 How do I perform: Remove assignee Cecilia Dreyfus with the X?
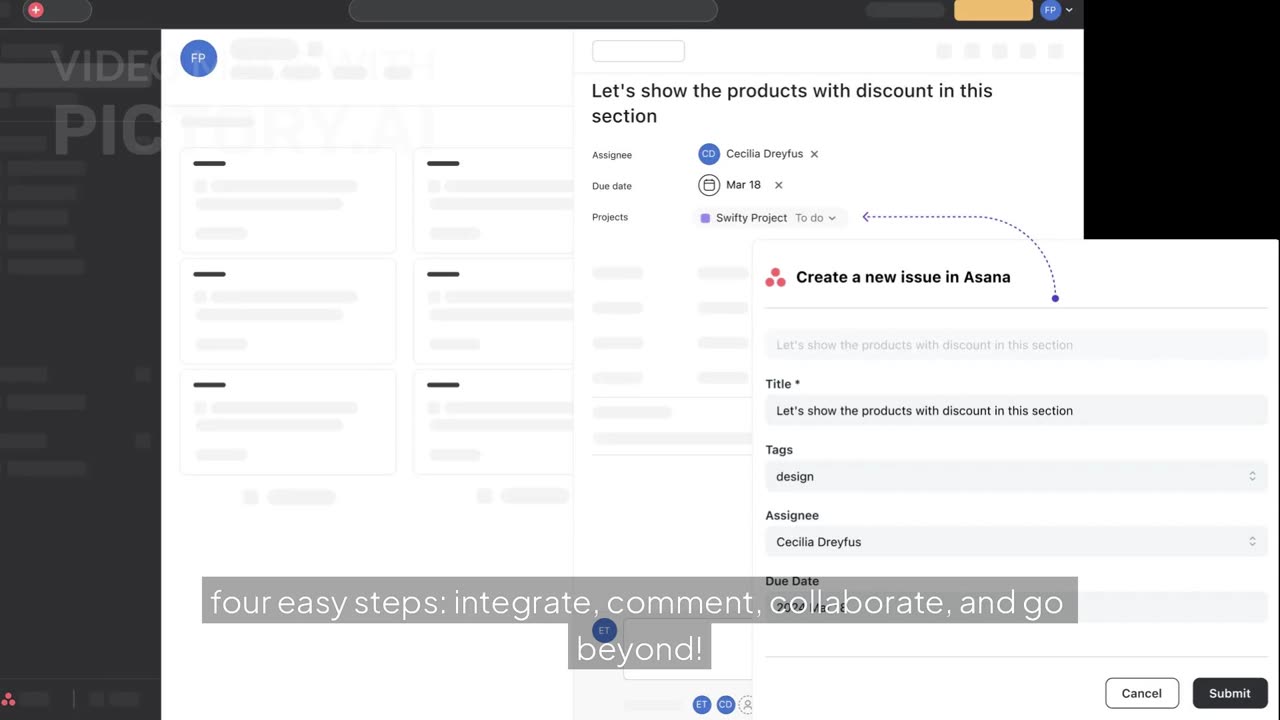coord(814,154)
